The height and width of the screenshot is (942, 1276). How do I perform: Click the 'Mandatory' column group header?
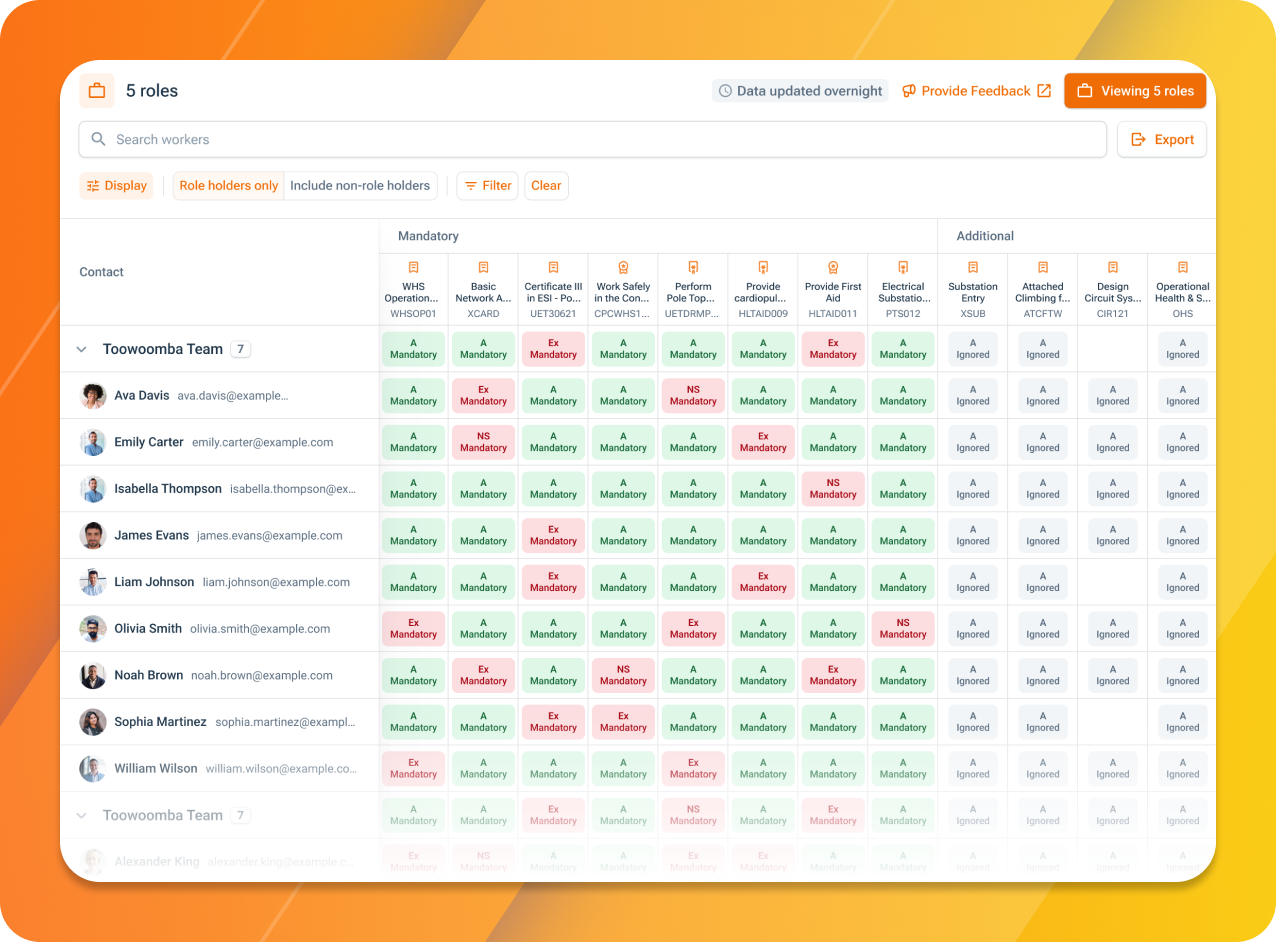(428, 236)
